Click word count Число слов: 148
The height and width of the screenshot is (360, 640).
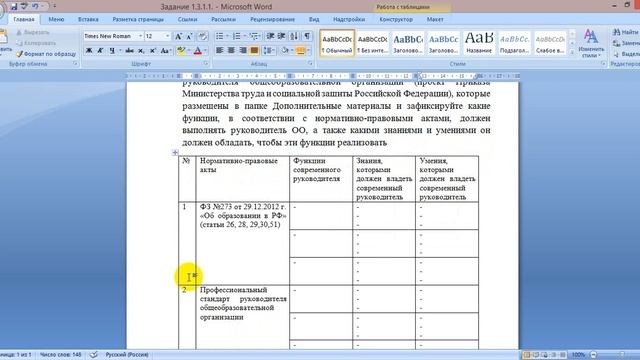point(60,355)
